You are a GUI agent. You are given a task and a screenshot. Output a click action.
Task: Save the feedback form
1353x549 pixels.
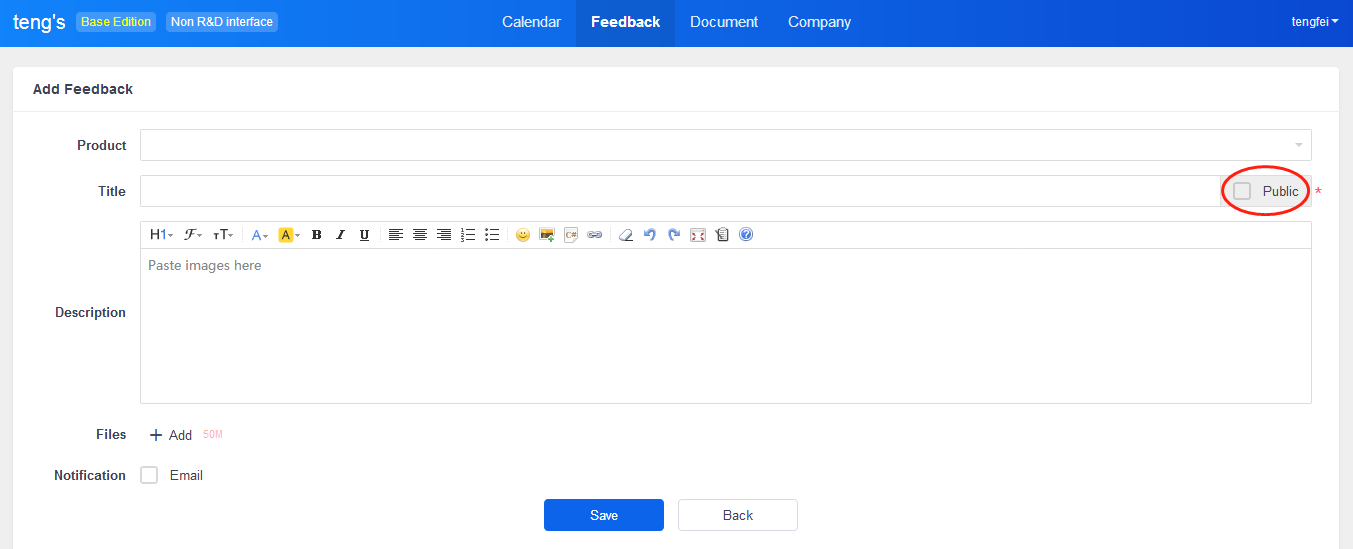click(x=604, y=515)
